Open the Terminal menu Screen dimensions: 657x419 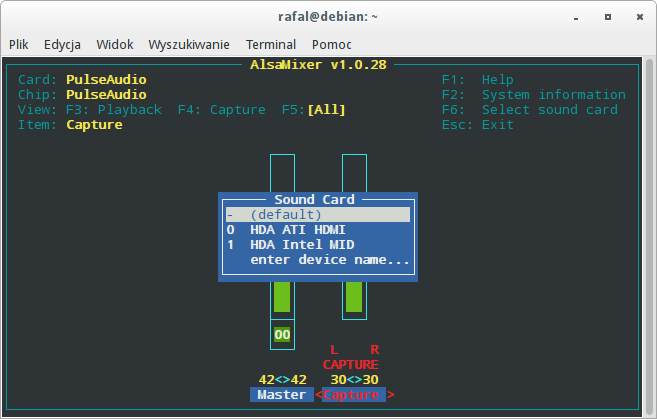click(x=271, y=44)
